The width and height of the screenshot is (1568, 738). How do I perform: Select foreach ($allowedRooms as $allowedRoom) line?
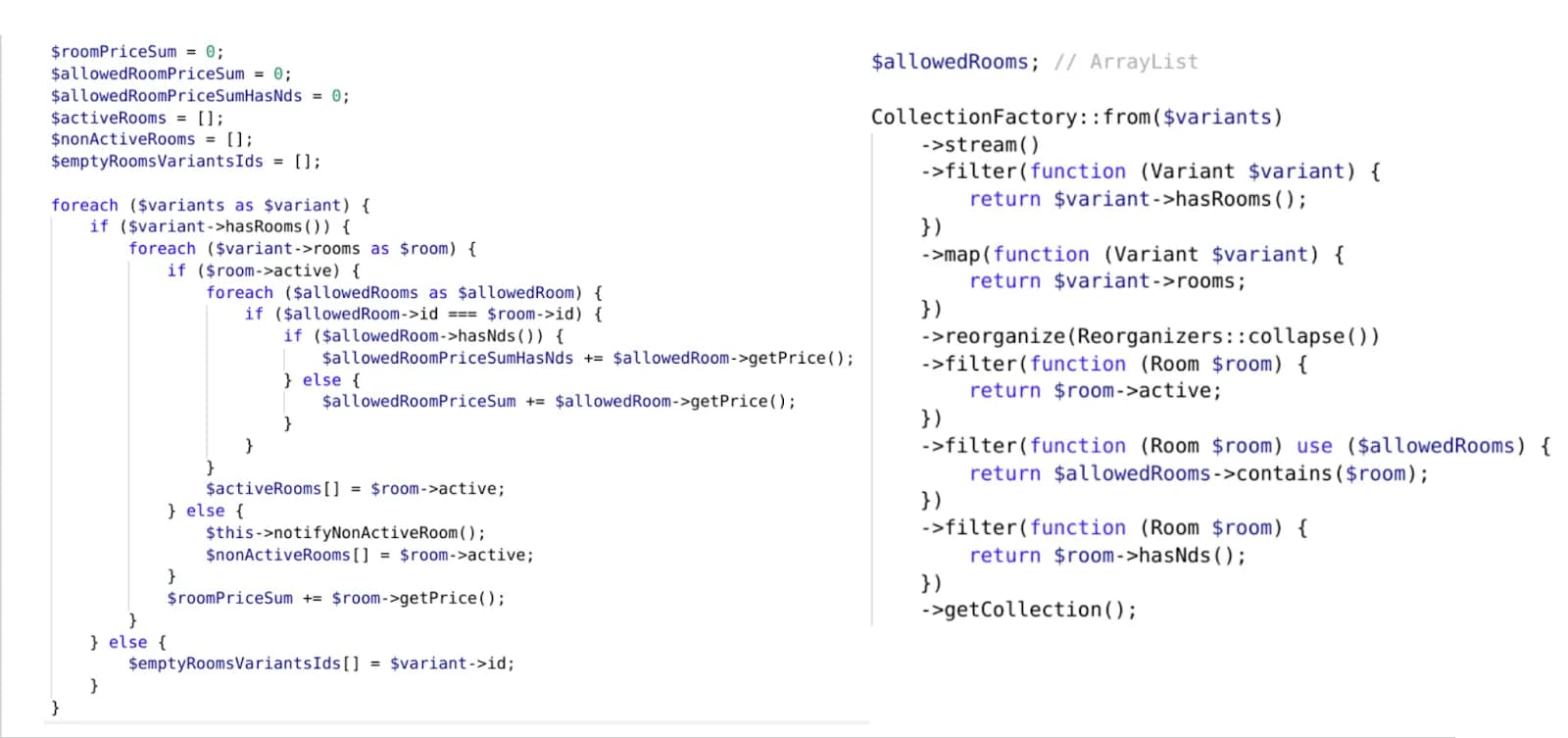[x=404, y=292]
